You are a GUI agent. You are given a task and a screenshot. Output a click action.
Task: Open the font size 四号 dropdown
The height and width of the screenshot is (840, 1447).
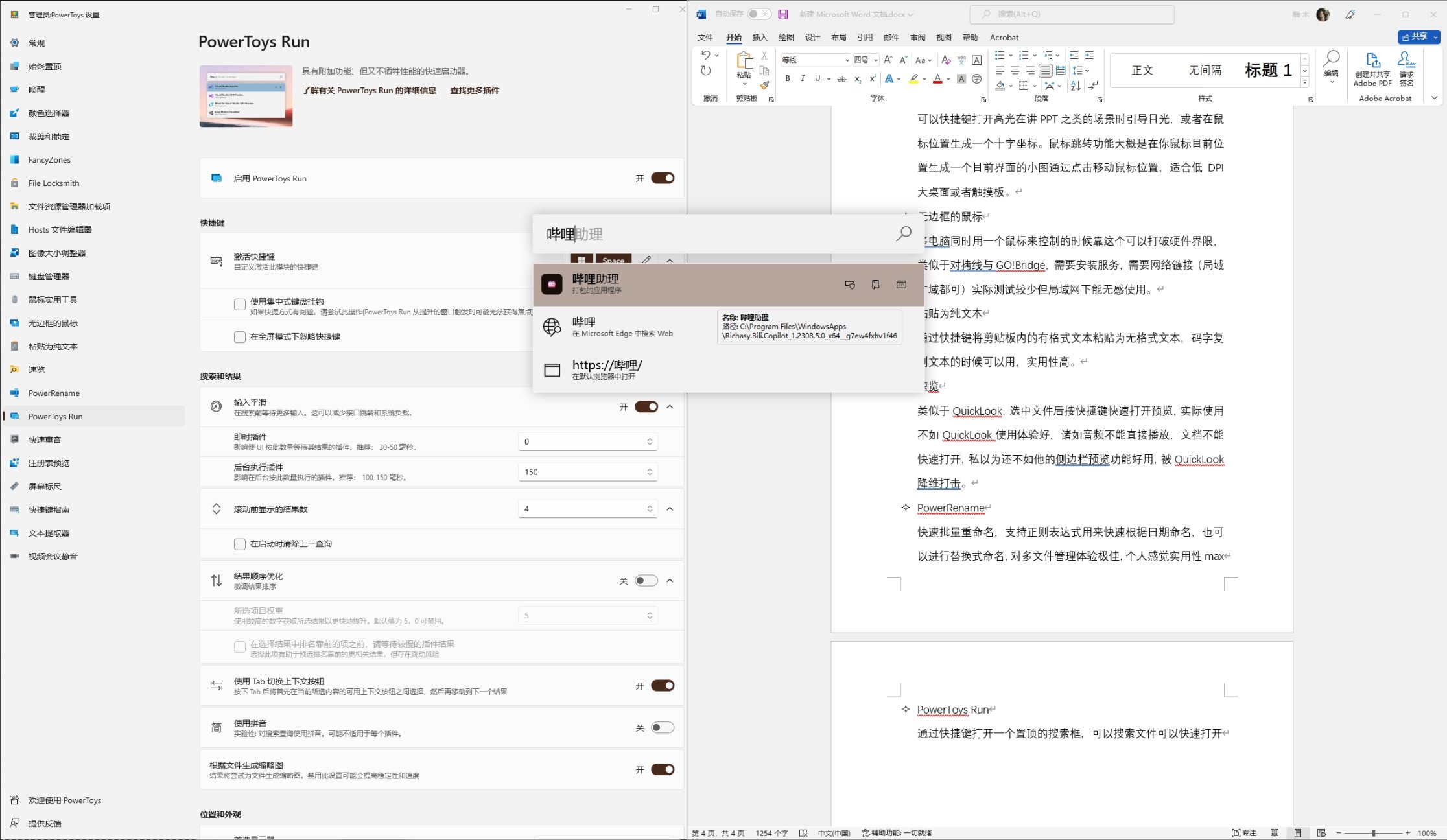[875, 60]
